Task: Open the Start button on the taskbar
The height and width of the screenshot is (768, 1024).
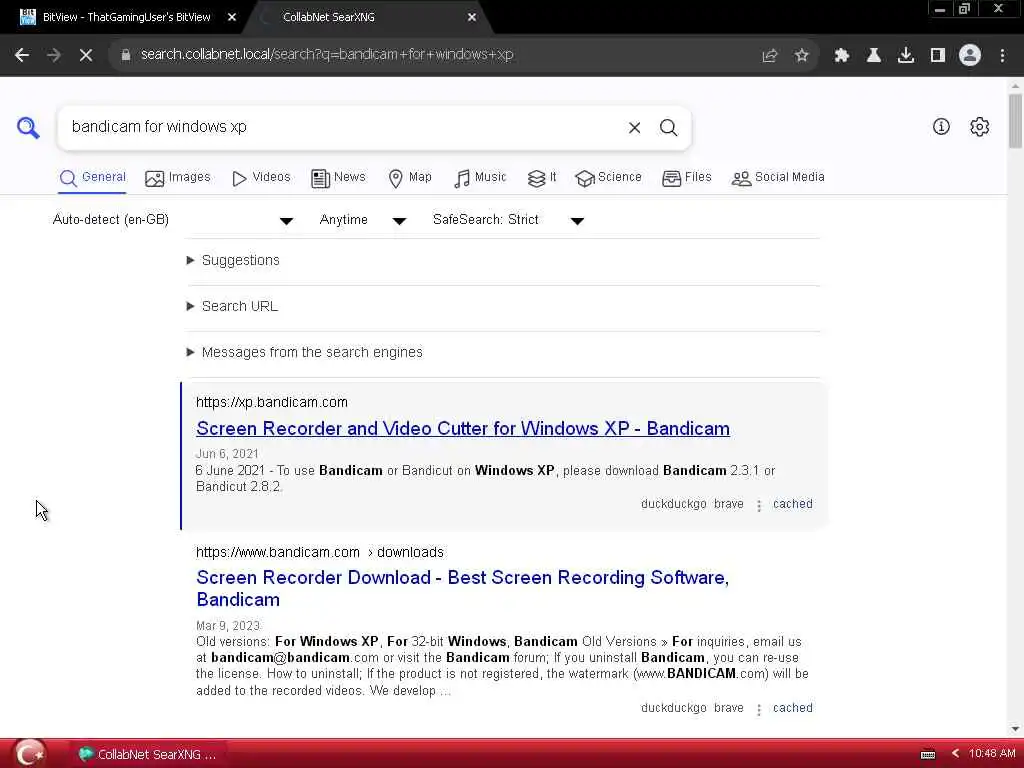Action: 29,754
